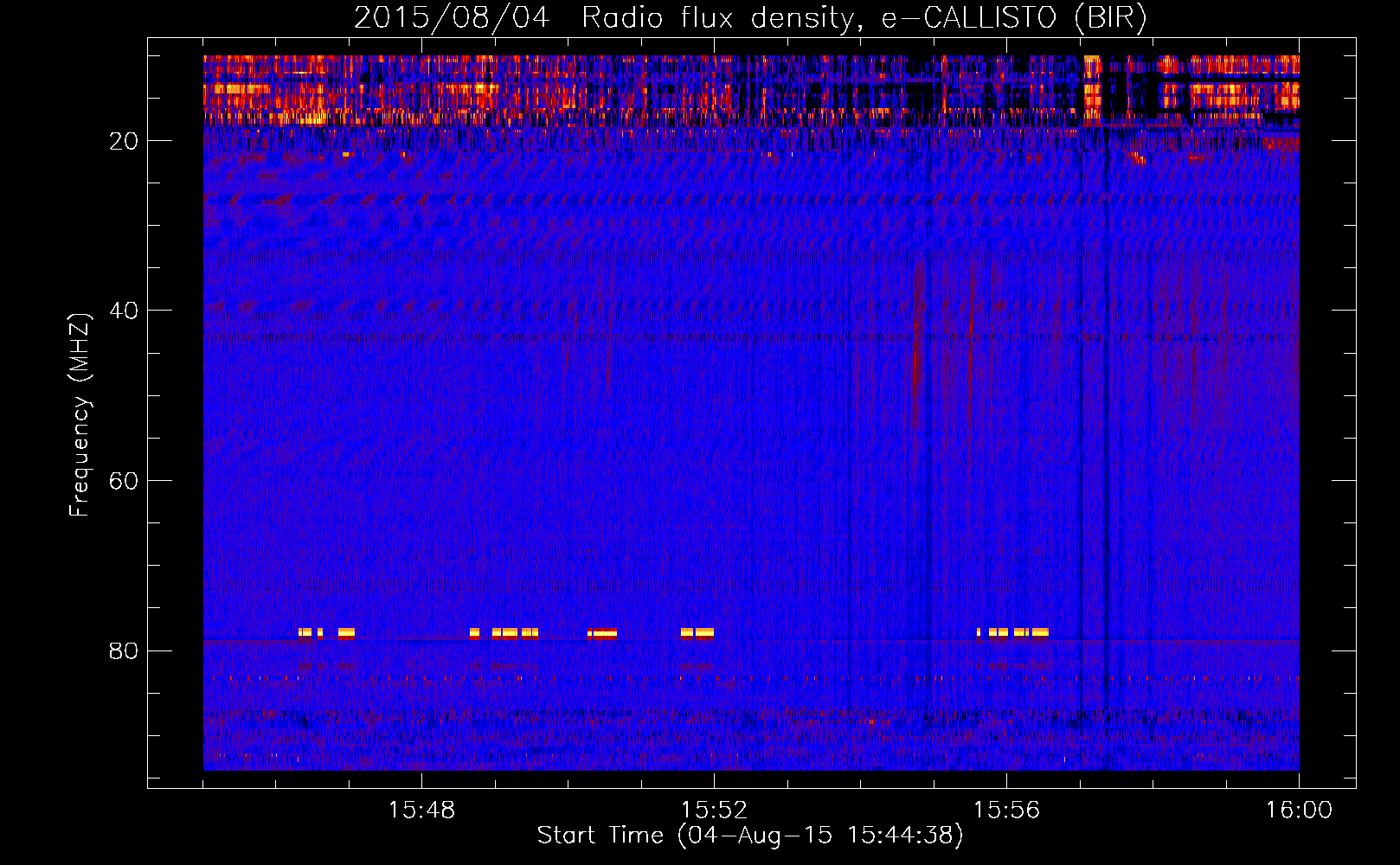The image size is (1400, 865).
Task: Click the 80 MHz frequency tick label
Action: [x=124, y=650]
